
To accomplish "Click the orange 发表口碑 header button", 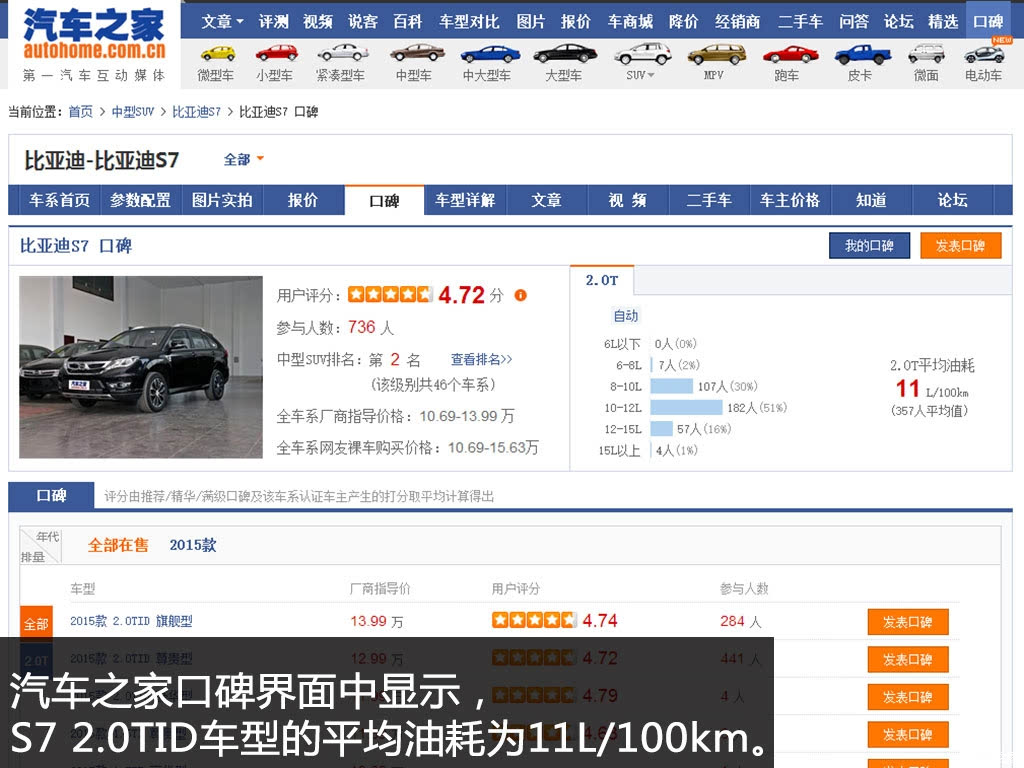I will 960,246.
